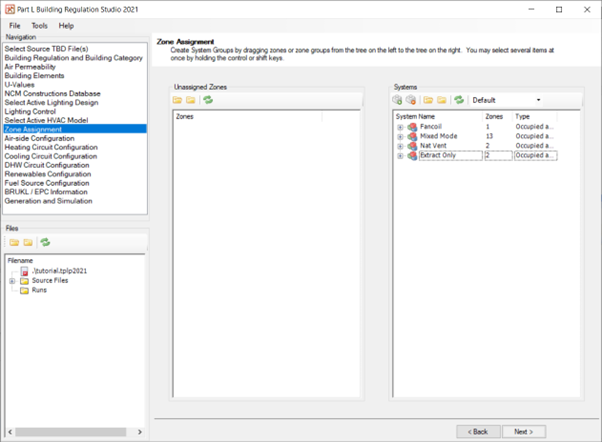Click scroll left arrow in Files panel
Screen dimensions: 602x442
[10, 432]
